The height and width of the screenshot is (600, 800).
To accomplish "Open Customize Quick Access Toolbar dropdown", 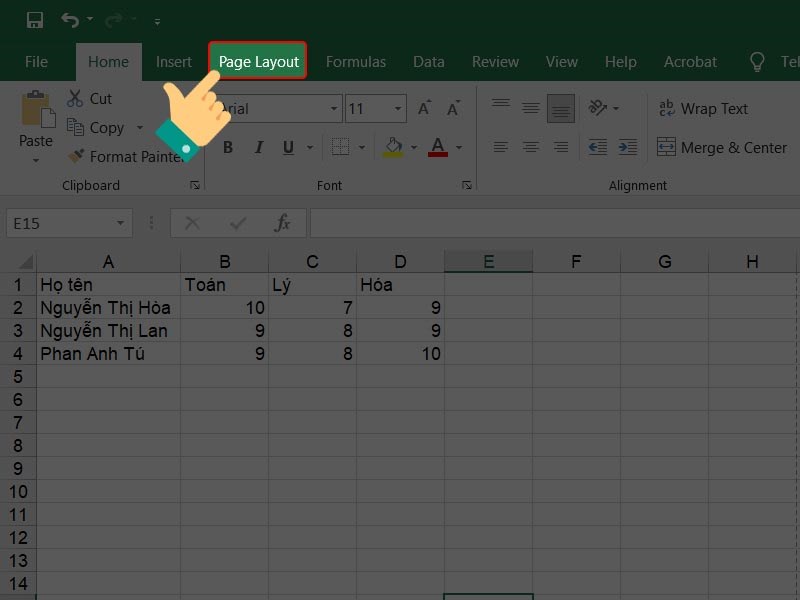I will [157, 21].
